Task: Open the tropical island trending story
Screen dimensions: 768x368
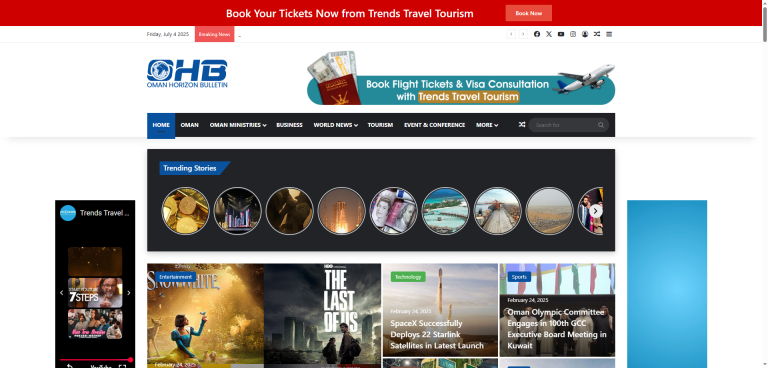Action: [445, 211]
